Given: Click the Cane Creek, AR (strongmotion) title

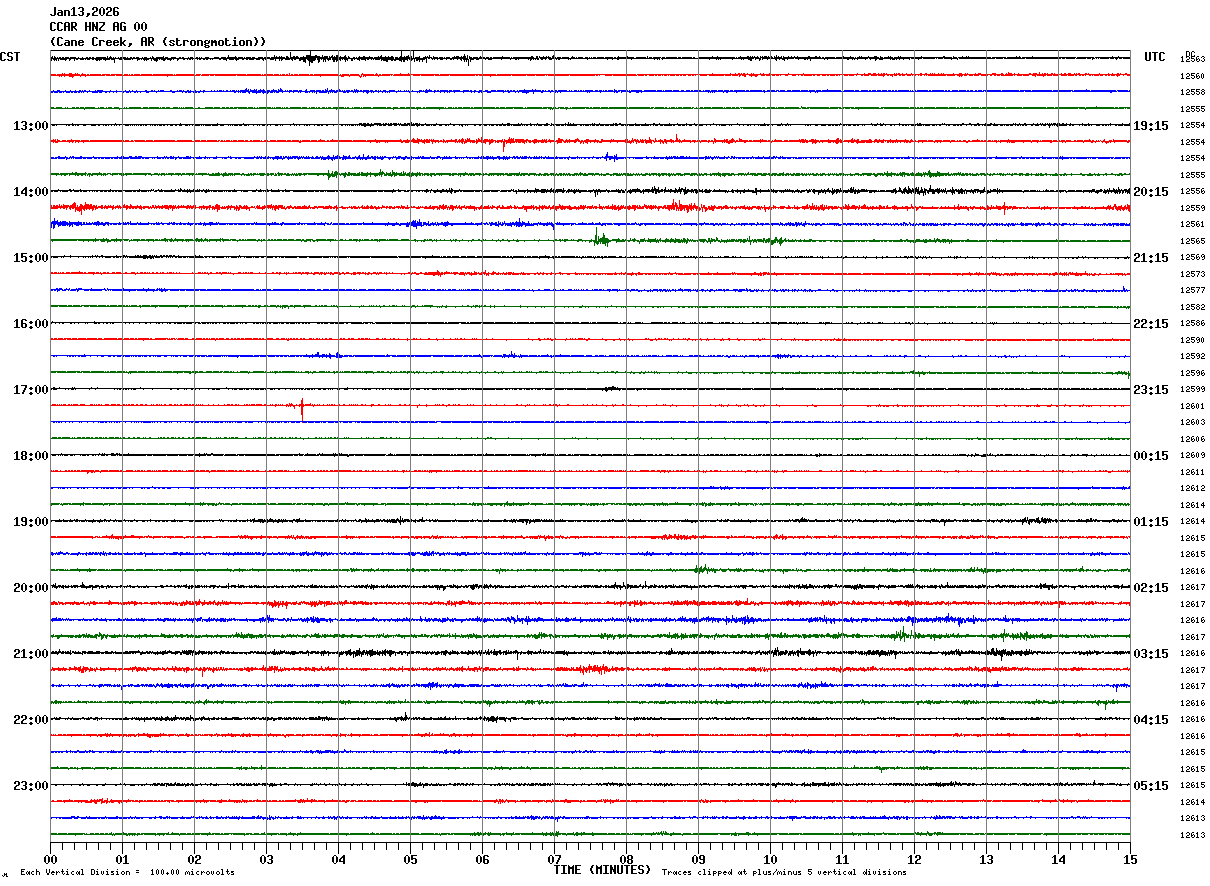Looking at the screenshot, I should pos(158,42).
